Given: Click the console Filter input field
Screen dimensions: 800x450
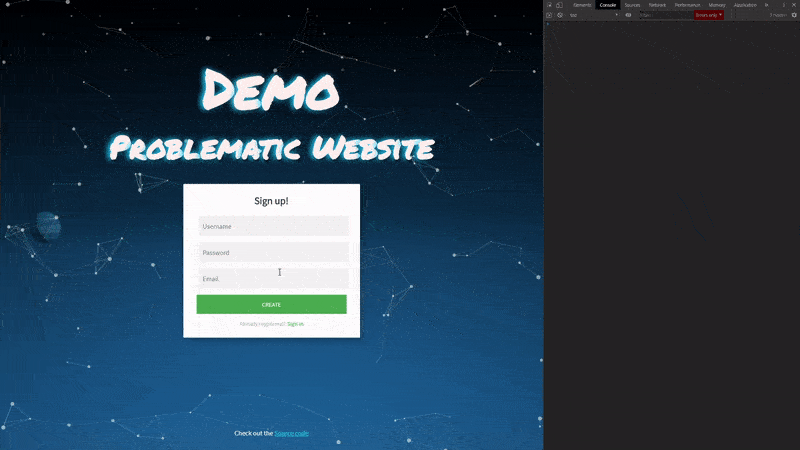Looking at the screenshot, I should (x=666, y=15).
